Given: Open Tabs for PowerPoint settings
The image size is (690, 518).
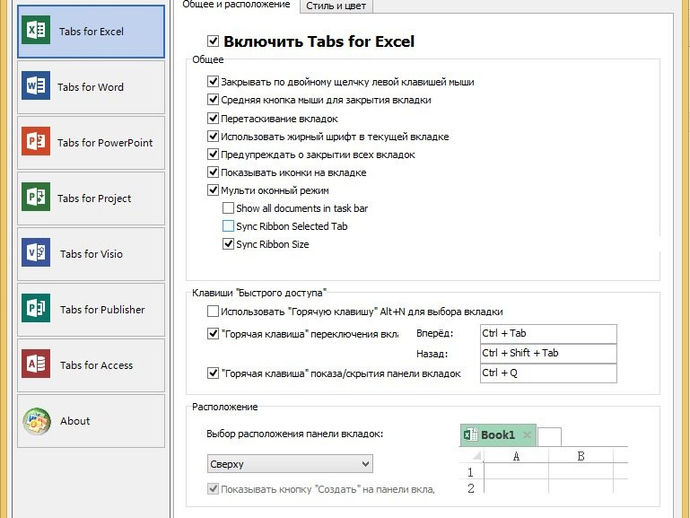Looking at the screenshot, I should (91, 143).
